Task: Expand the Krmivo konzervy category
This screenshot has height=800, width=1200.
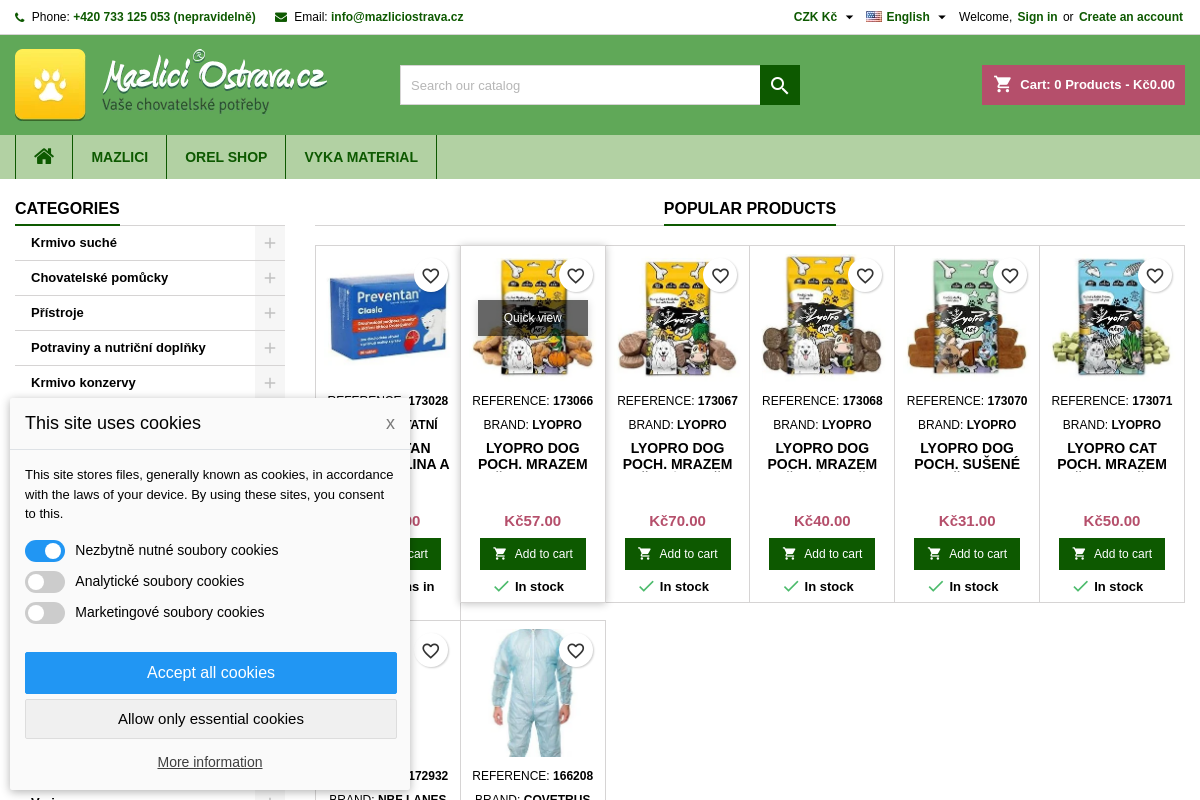Action: [270, 383]
